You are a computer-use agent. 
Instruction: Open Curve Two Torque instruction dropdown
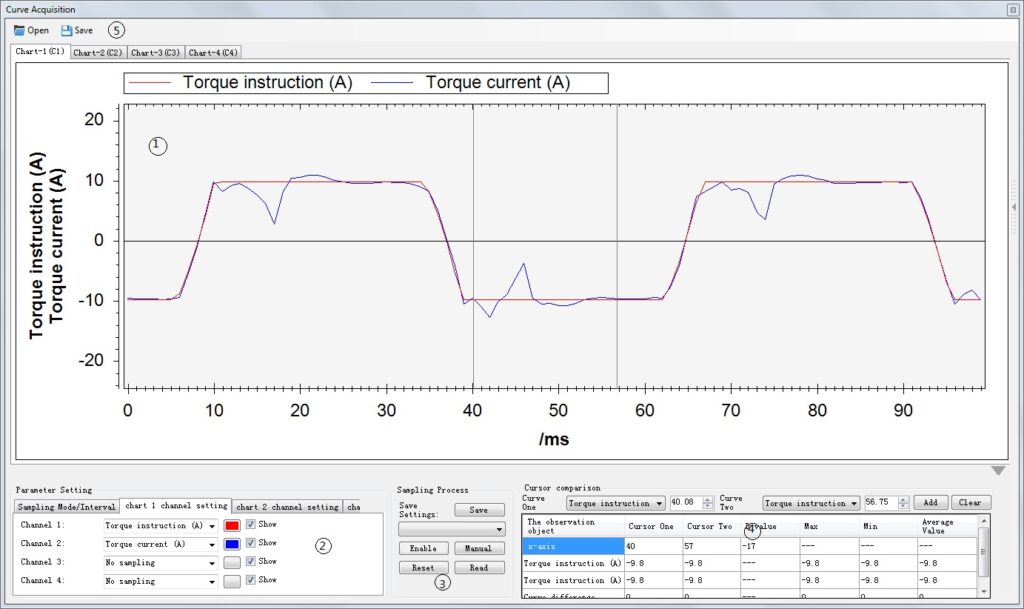pyautogui.click(x=811, y=503)
